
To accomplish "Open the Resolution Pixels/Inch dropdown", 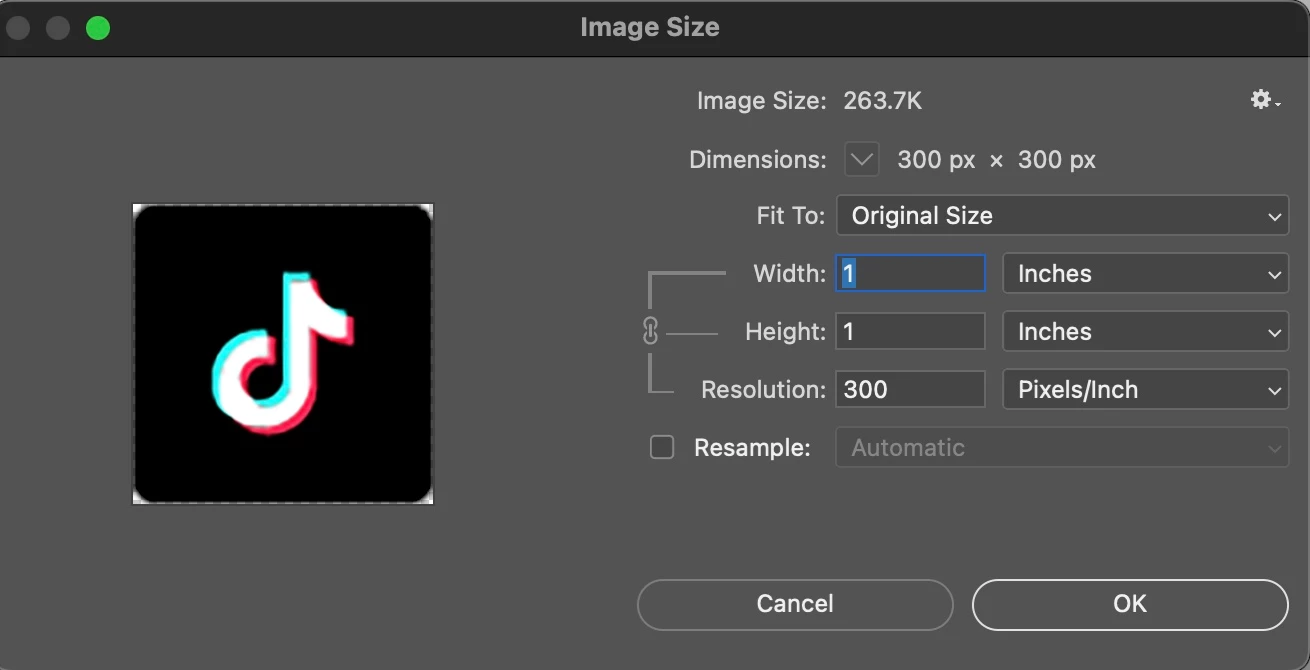I will point(1146,390).
